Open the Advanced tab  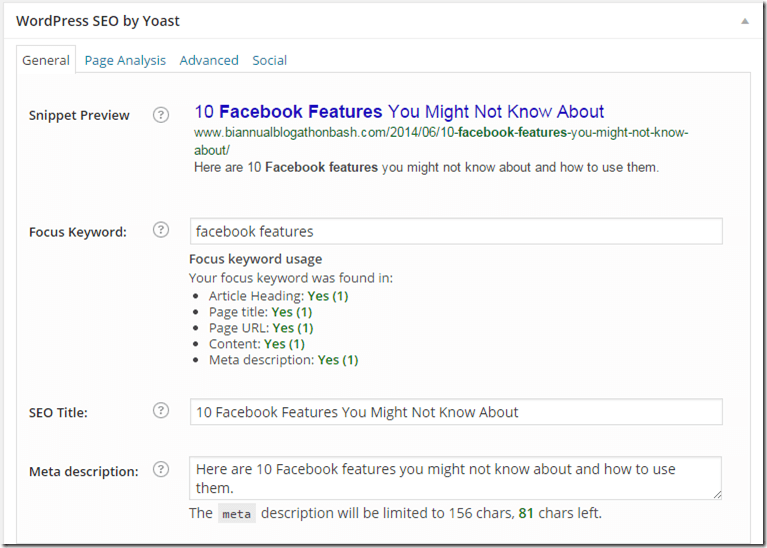pos(209,60)
